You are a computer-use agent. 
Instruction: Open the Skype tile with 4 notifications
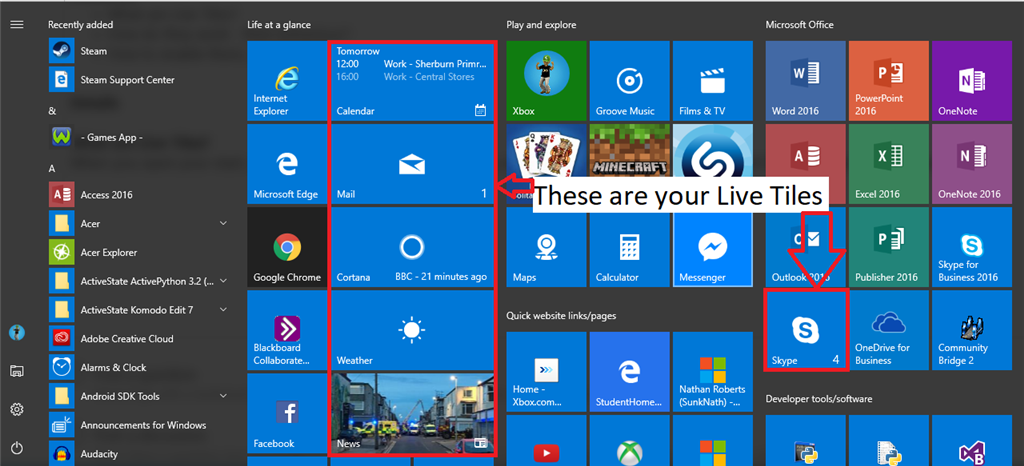pyautogui.click(x=805, y=330)
